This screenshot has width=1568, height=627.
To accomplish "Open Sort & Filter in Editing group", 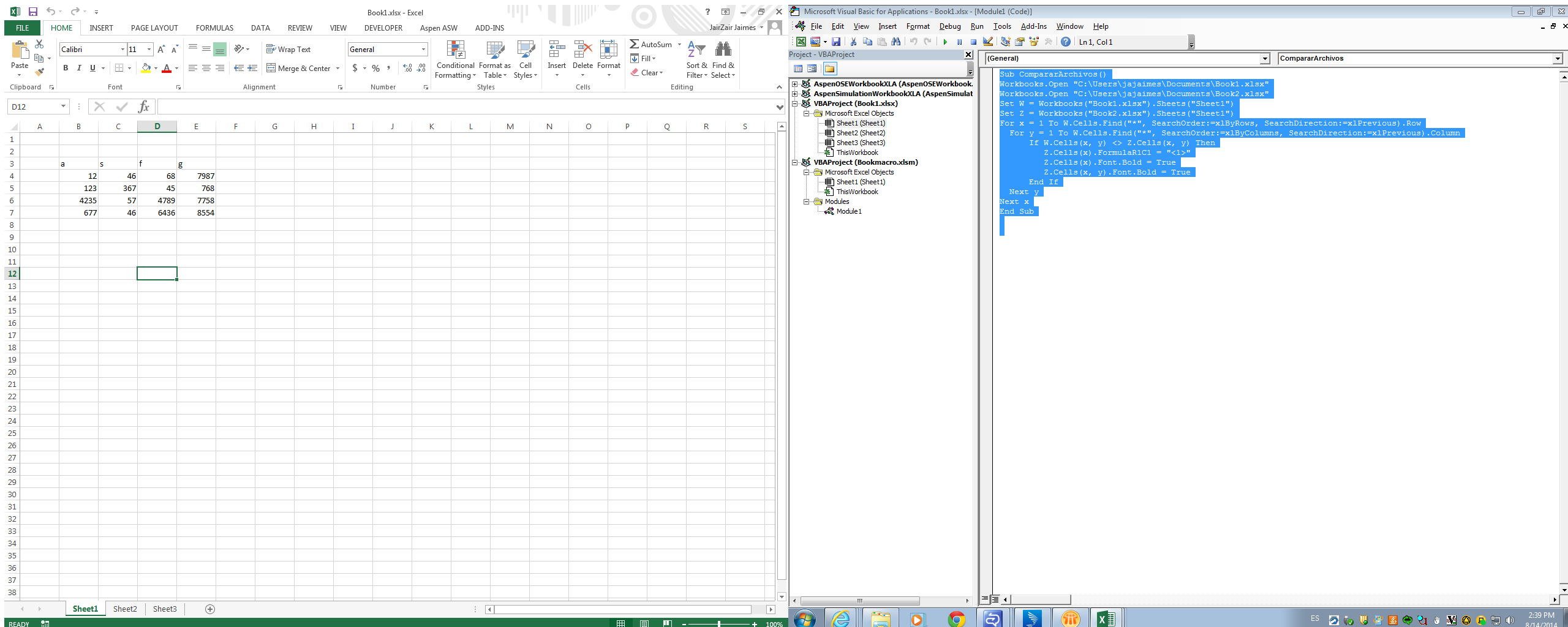I will click(x=697, y=59).
